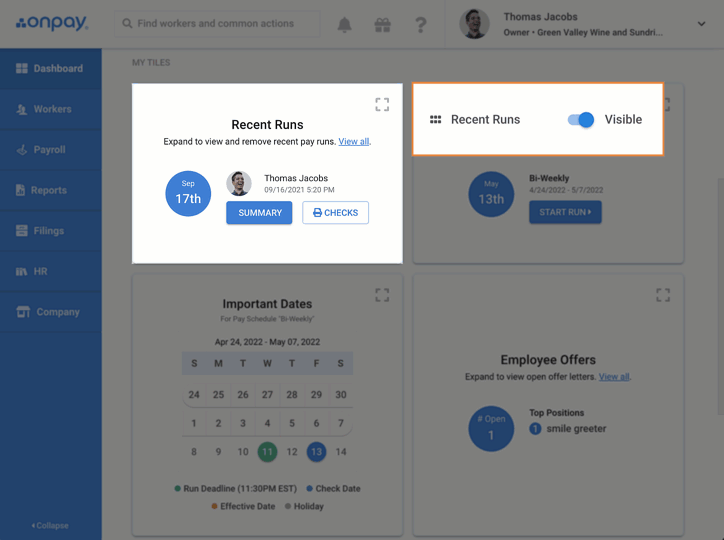Click the help question mark icon

tap(421, 25)
